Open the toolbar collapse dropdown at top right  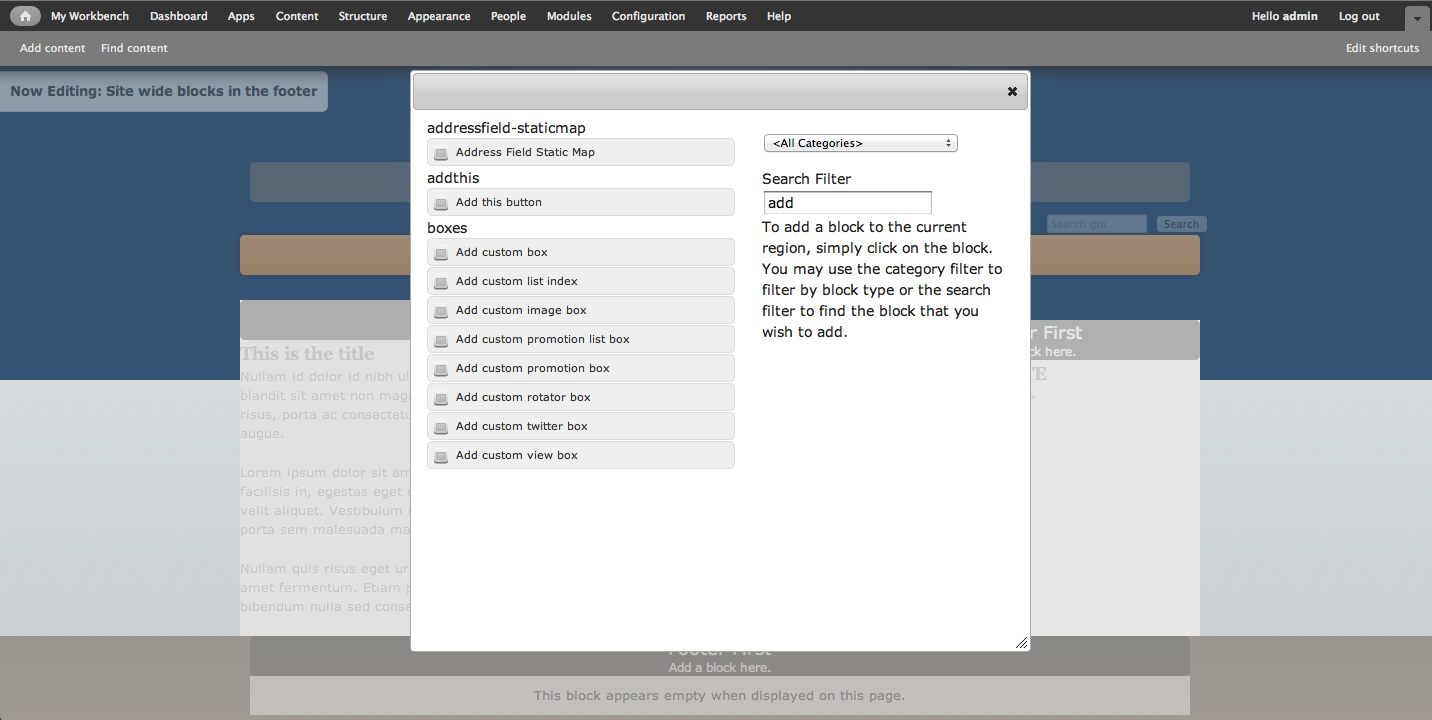coord(1416,18)
